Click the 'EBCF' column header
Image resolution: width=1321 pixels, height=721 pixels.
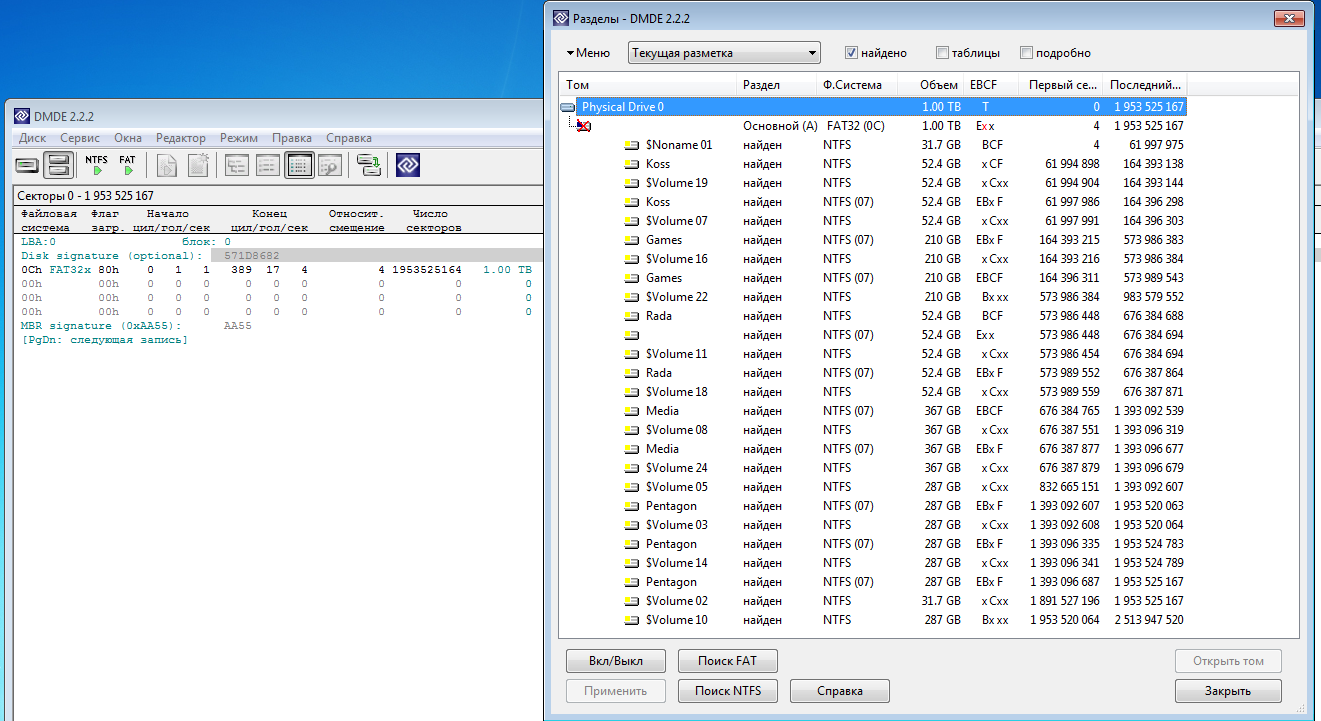pos(992,85)
